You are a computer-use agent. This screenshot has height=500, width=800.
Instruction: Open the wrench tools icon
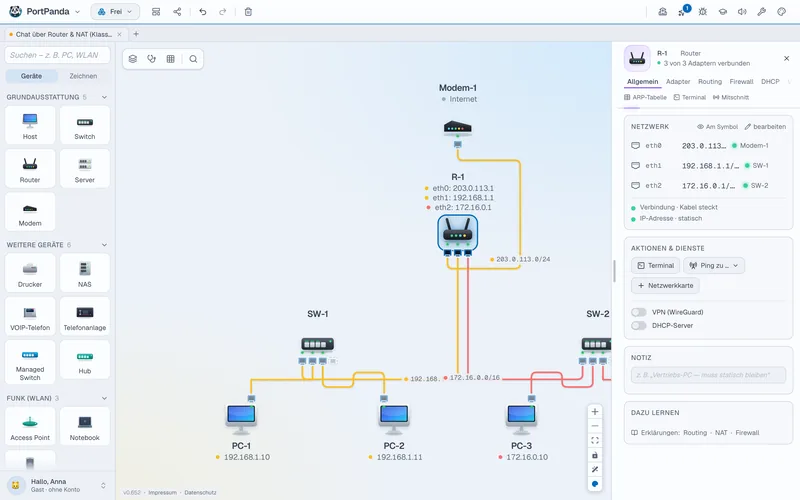(762, 12)
